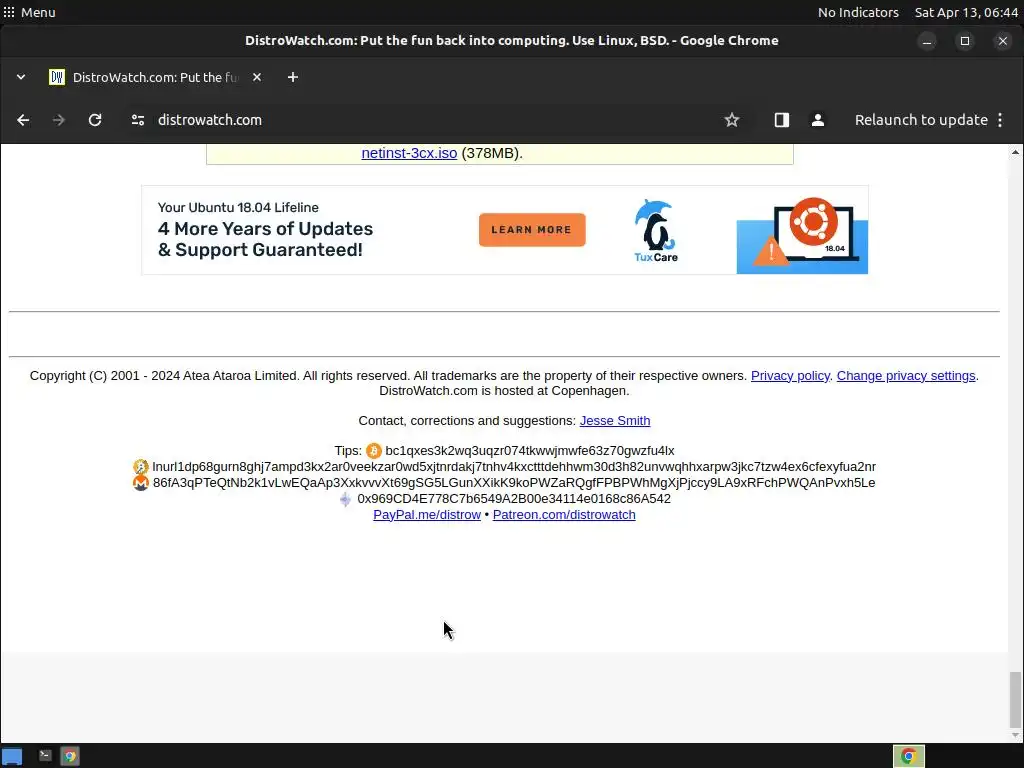Open the netinst-3cx.iso download link

coord(409,153)
